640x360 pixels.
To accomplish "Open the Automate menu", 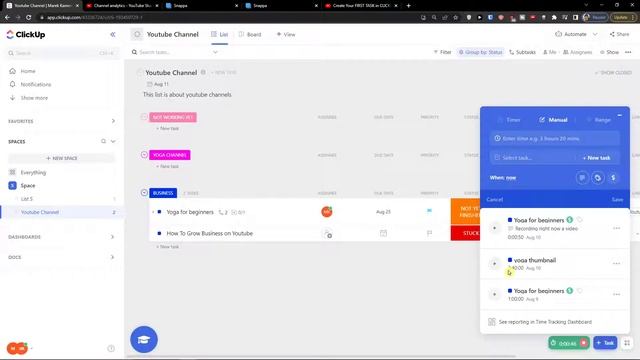I will point(571,34).
